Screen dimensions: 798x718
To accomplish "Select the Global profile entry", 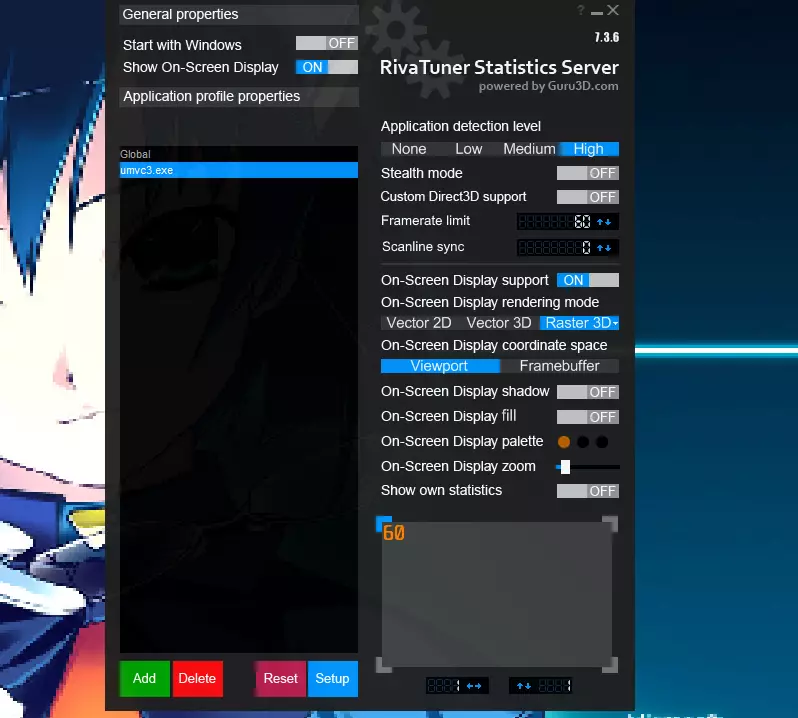I will tap(239, 154).
